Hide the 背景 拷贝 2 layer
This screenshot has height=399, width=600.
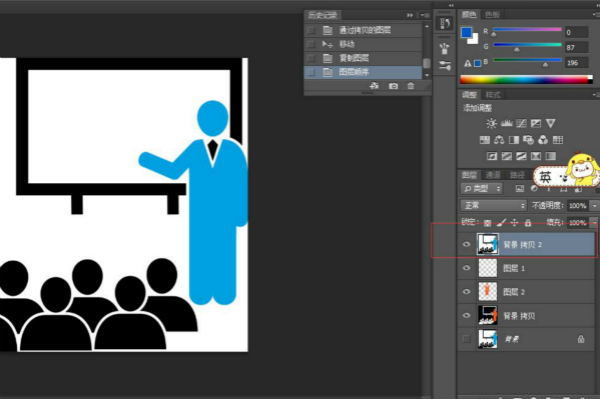[x=466, y=244]
